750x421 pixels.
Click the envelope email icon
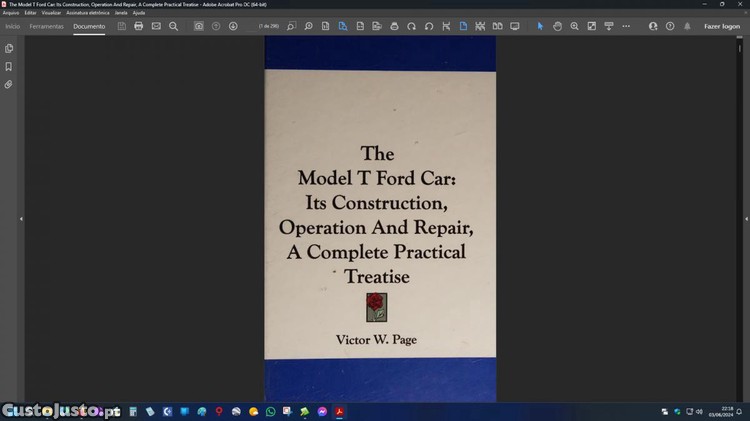coord(156,26)
